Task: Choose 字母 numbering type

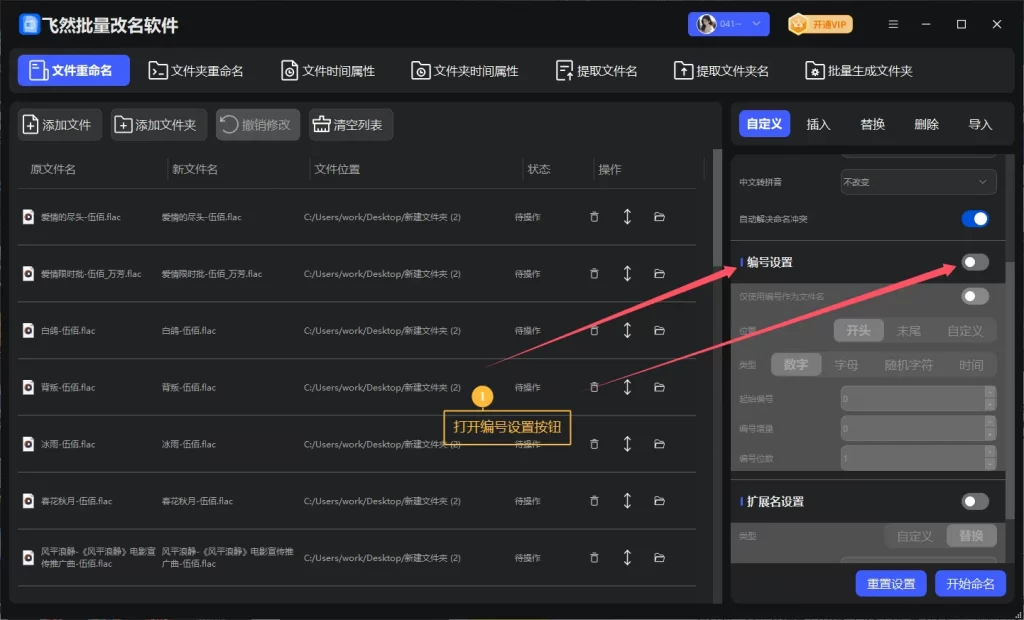Action: 846,365
